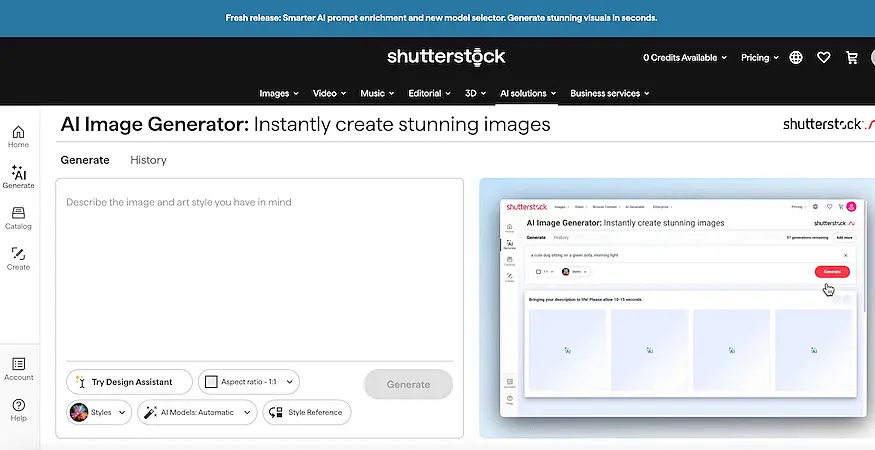This screenshot has width=875, height=450.
Task: Click the Style Reference icon button
Action: [307, 413]
